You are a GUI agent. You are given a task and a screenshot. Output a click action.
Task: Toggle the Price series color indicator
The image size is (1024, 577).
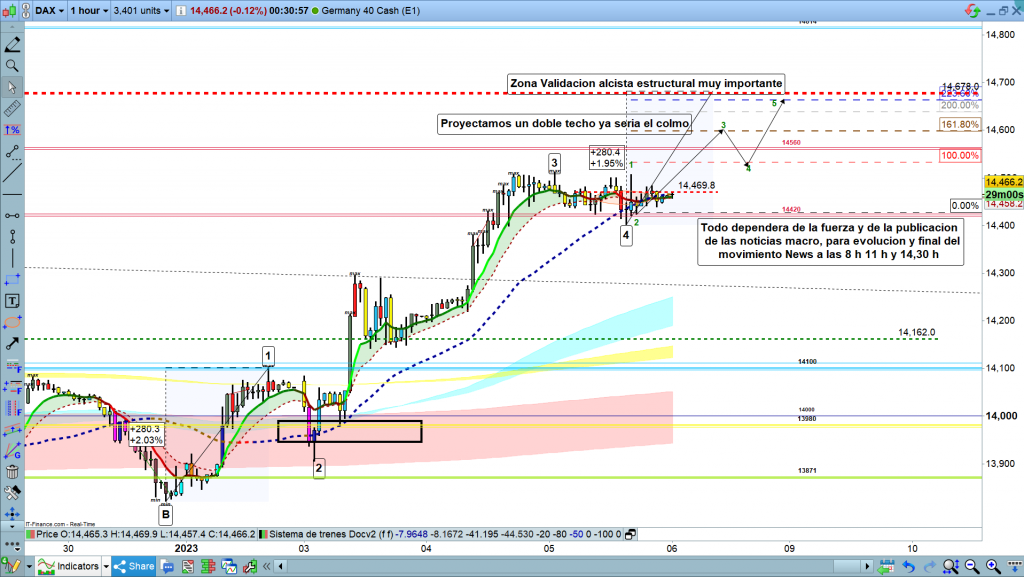pyautogui.click(x=30, y=534)
